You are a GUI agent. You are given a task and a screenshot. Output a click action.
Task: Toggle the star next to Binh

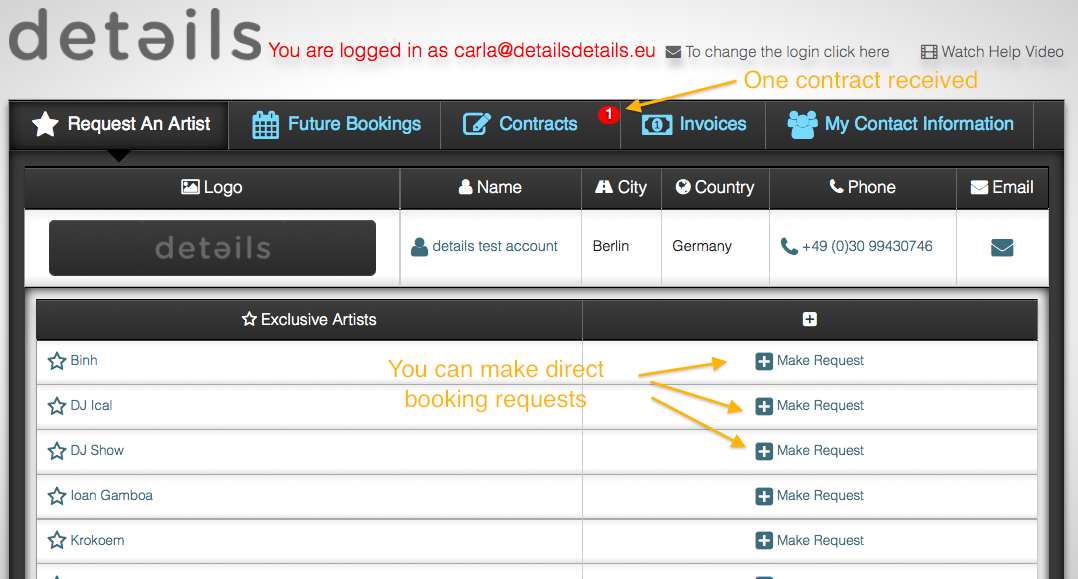57,360
